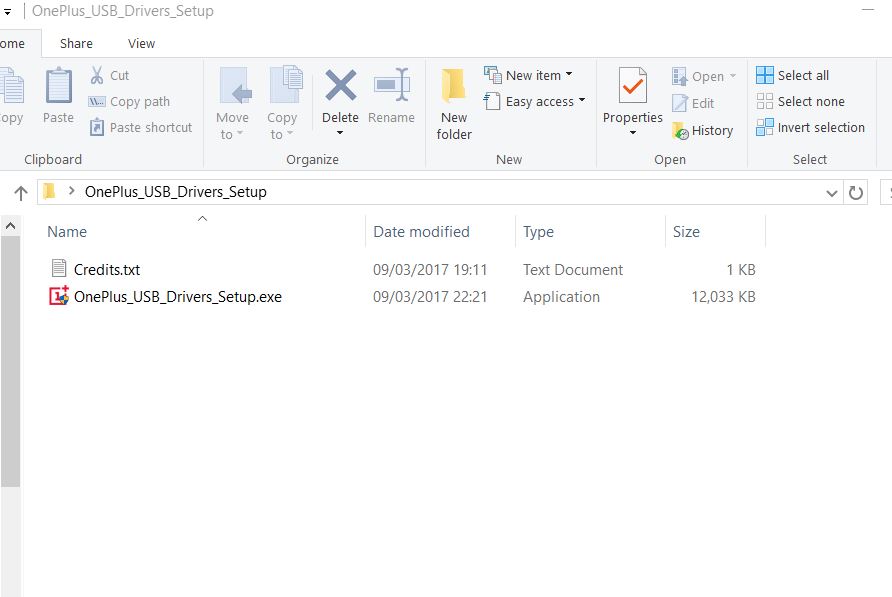This screenshot has height=597, width=892.
Task: Expand the Easy access dropdown arrow
Action: tap(582, 100)
